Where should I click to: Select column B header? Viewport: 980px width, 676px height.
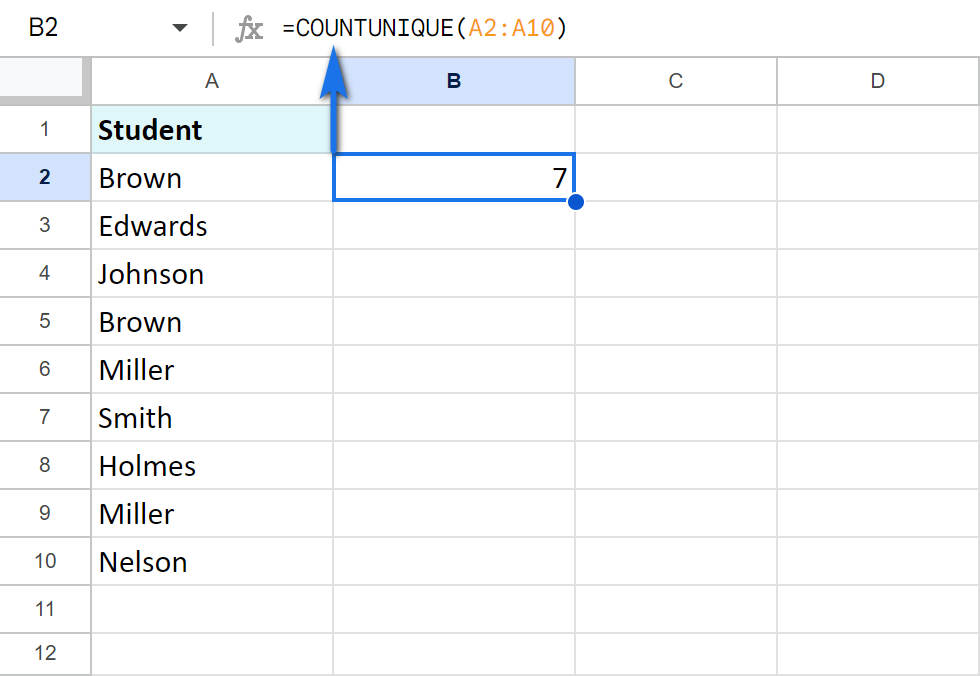tap(453, 81)
